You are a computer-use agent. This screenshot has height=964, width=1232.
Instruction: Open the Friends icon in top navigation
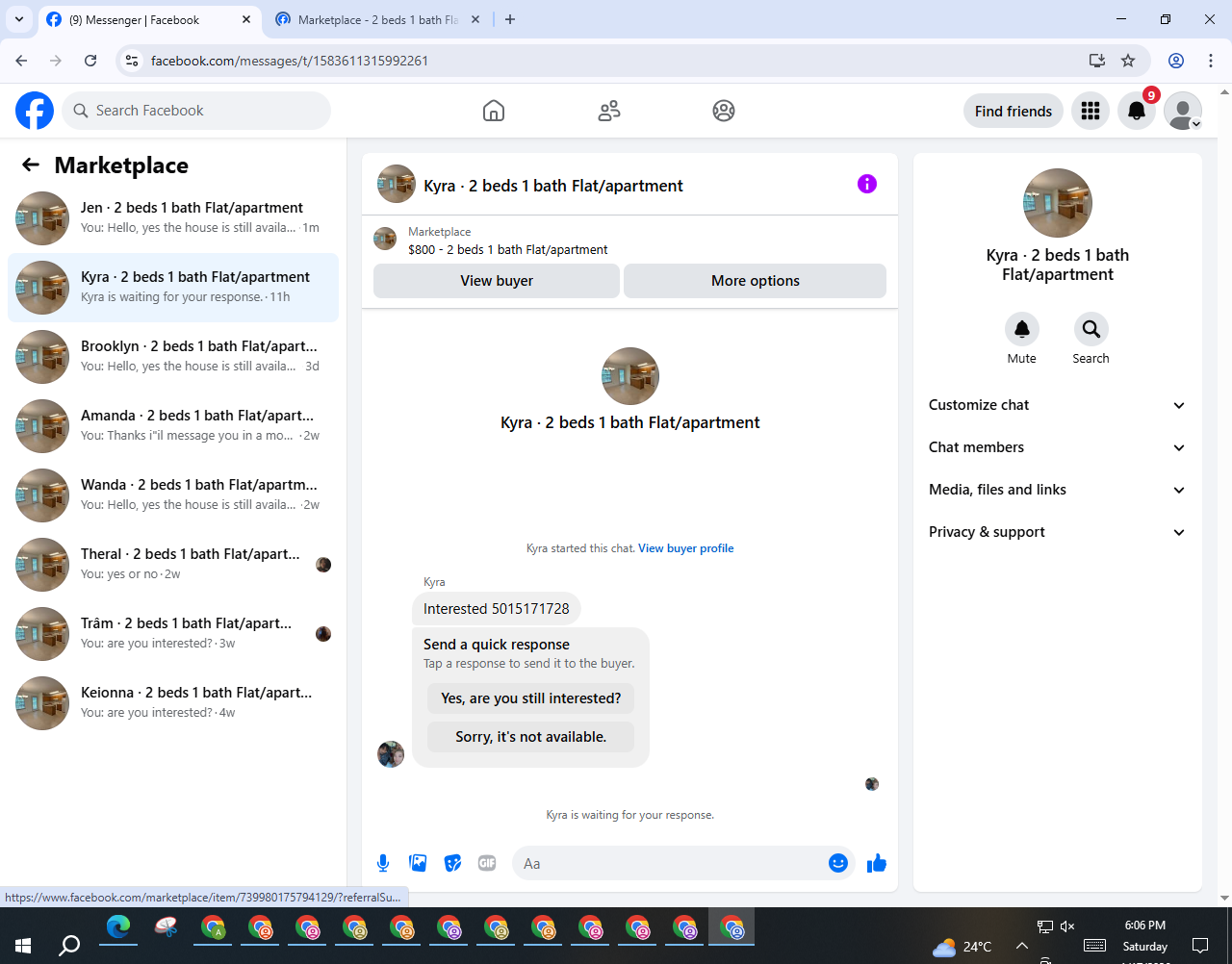(609, 111)
